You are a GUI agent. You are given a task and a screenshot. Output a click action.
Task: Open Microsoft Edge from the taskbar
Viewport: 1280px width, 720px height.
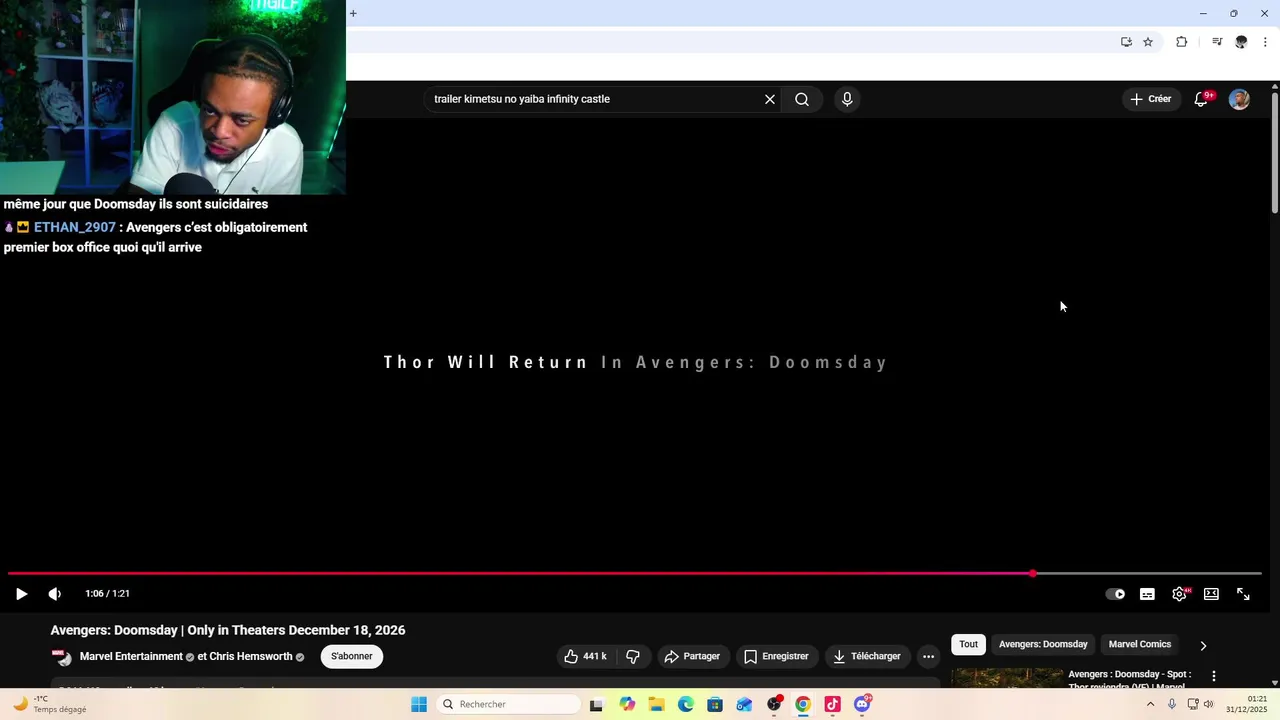coord(686,704)
